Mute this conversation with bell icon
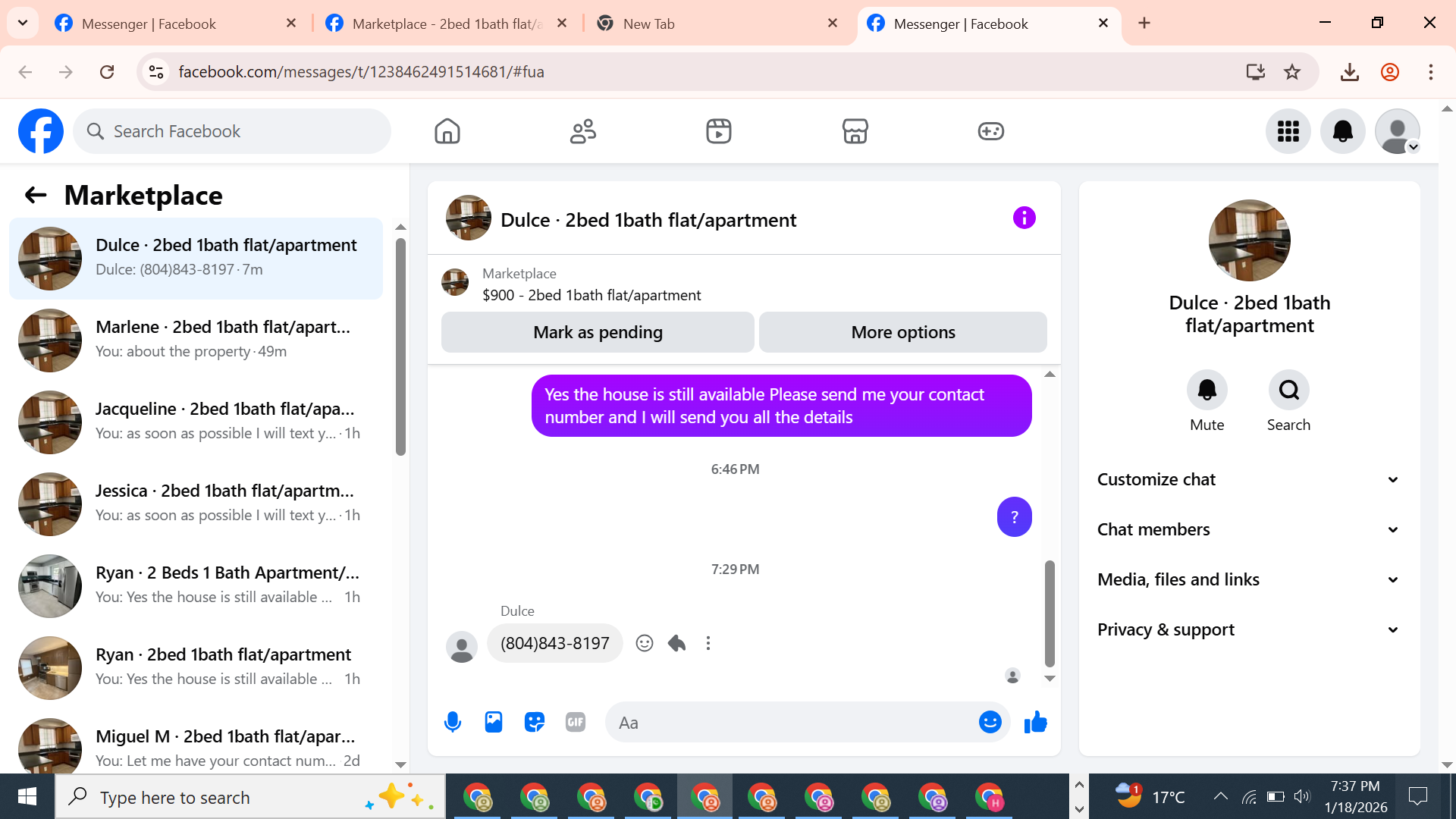This screenshot has width=1456, height=819. 1207,391
